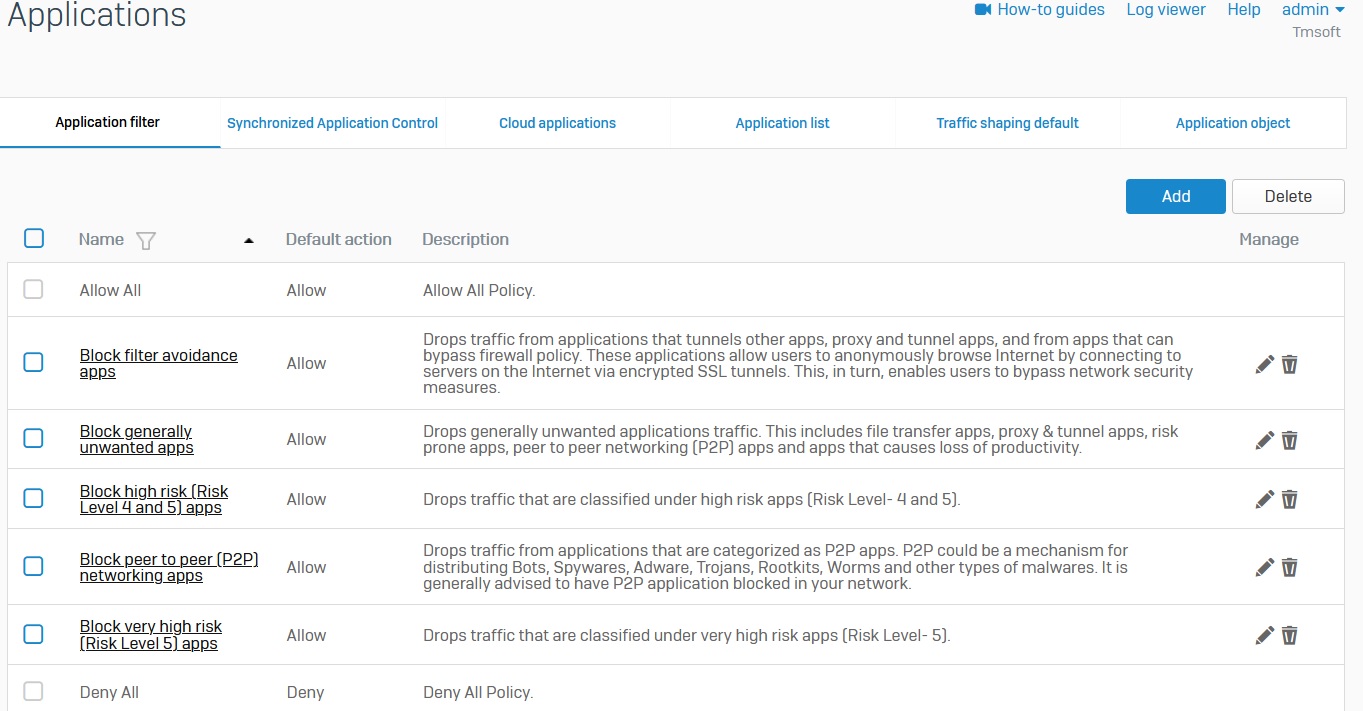
Task: Edit the Block peer to peer networking apps
Action: click(x=1264, y=567)
